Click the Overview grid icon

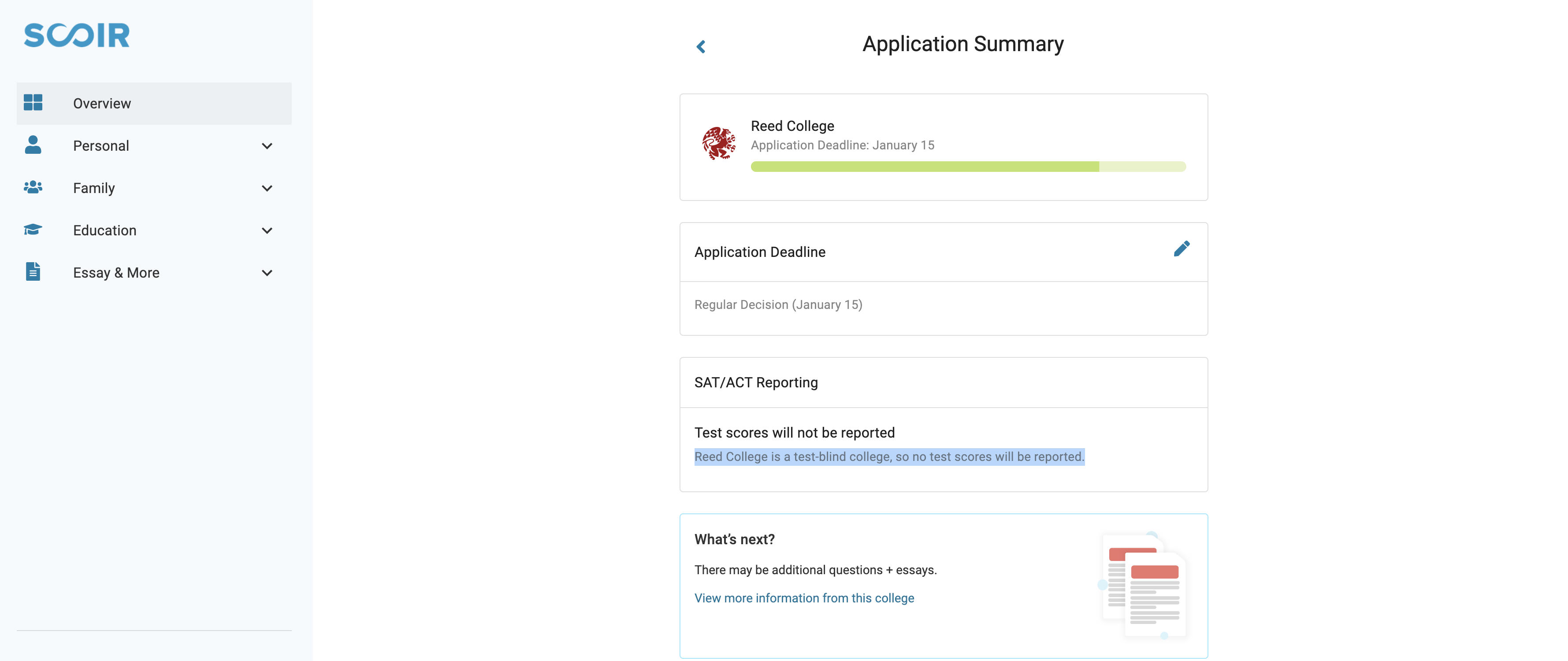[33, 103]
